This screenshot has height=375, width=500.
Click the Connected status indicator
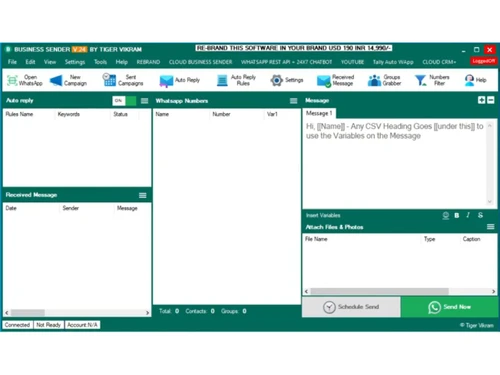(17, 325)
